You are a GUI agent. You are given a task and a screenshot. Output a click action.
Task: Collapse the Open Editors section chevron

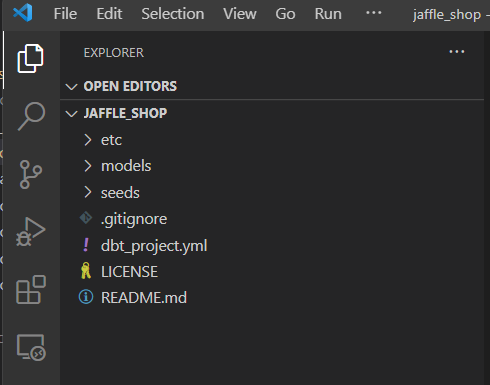[x=71, y=87]
